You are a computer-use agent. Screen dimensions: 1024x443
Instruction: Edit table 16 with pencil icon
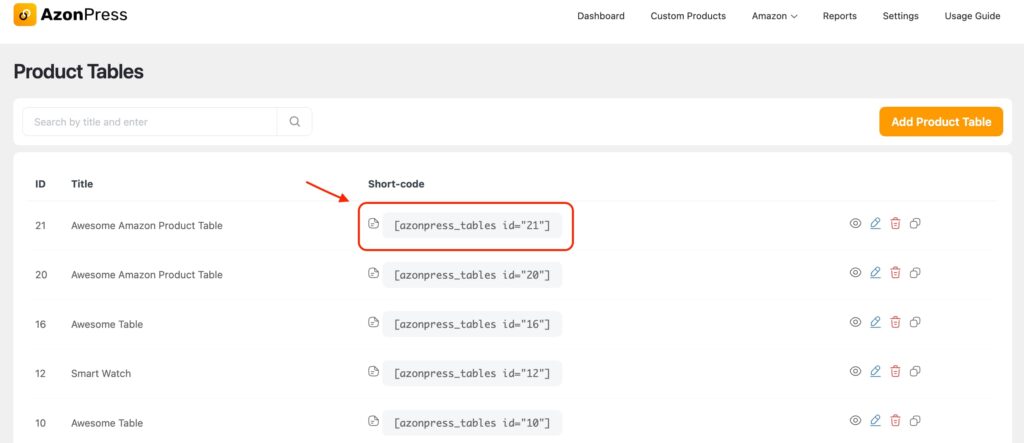(875, 322)
